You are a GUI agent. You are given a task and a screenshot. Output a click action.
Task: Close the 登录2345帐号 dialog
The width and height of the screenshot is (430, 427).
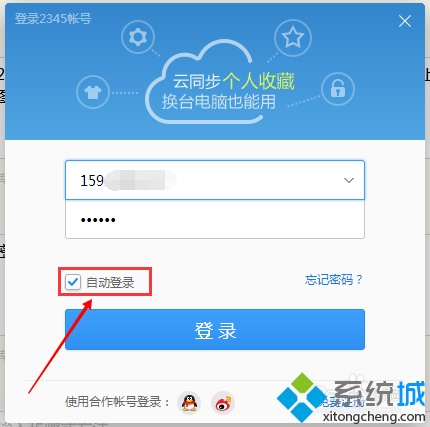[405, 21]
